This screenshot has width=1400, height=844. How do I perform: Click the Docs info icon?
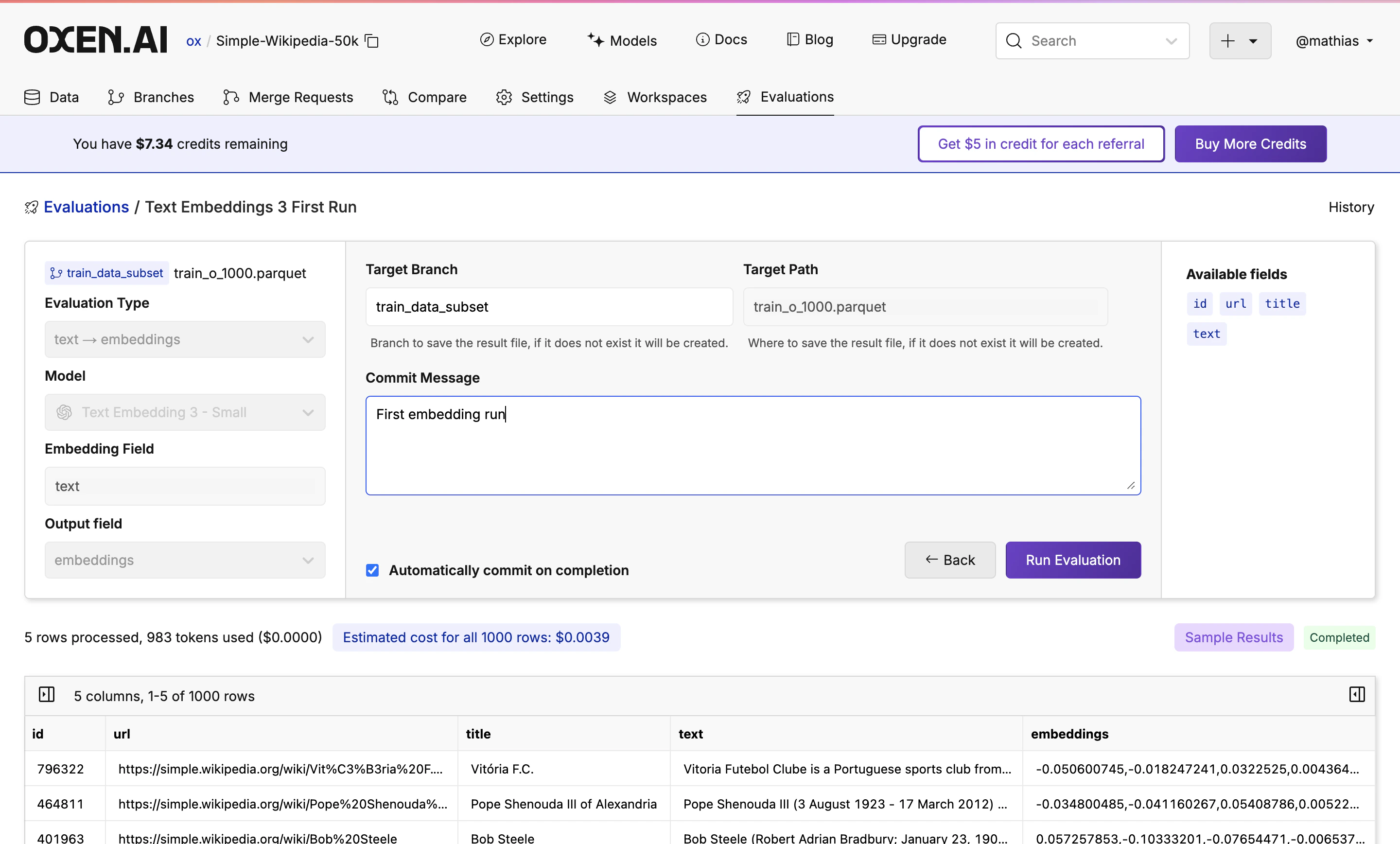(x=703, y=39)
